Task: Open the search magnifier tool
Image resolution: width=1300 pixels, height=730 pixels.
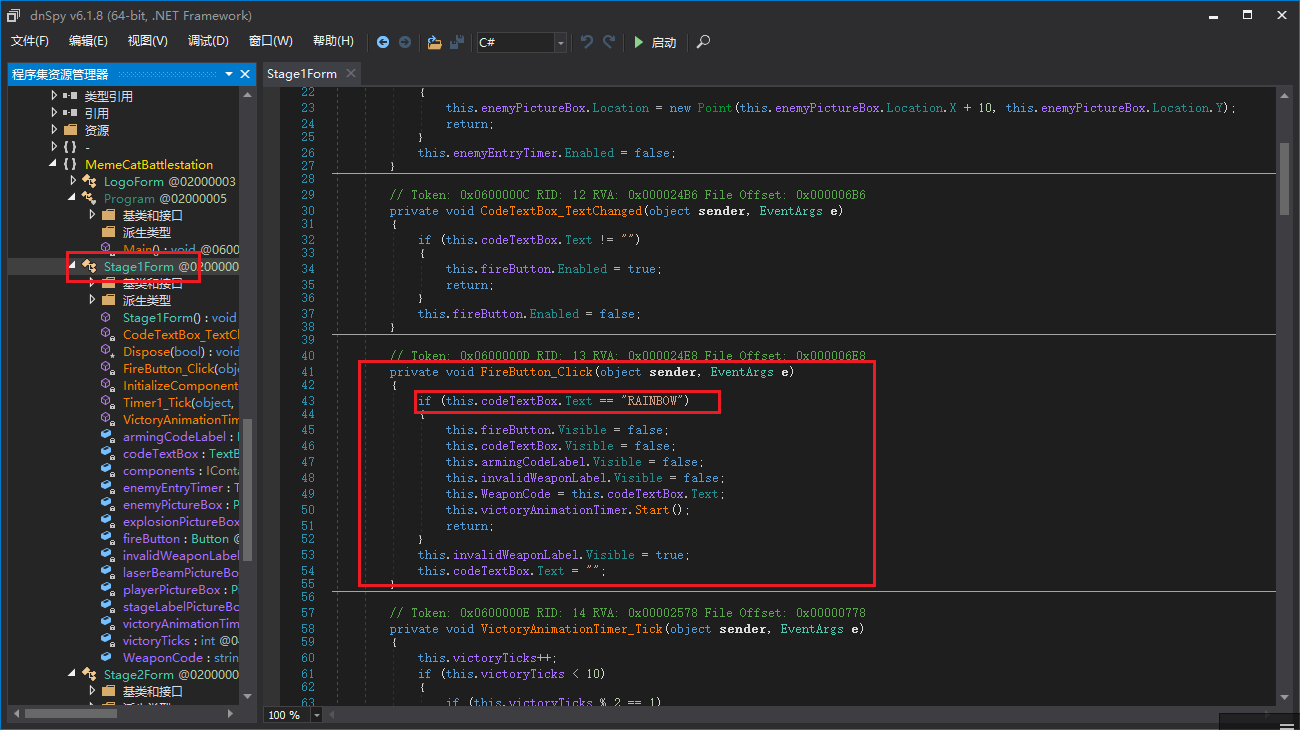Action: 704,42
